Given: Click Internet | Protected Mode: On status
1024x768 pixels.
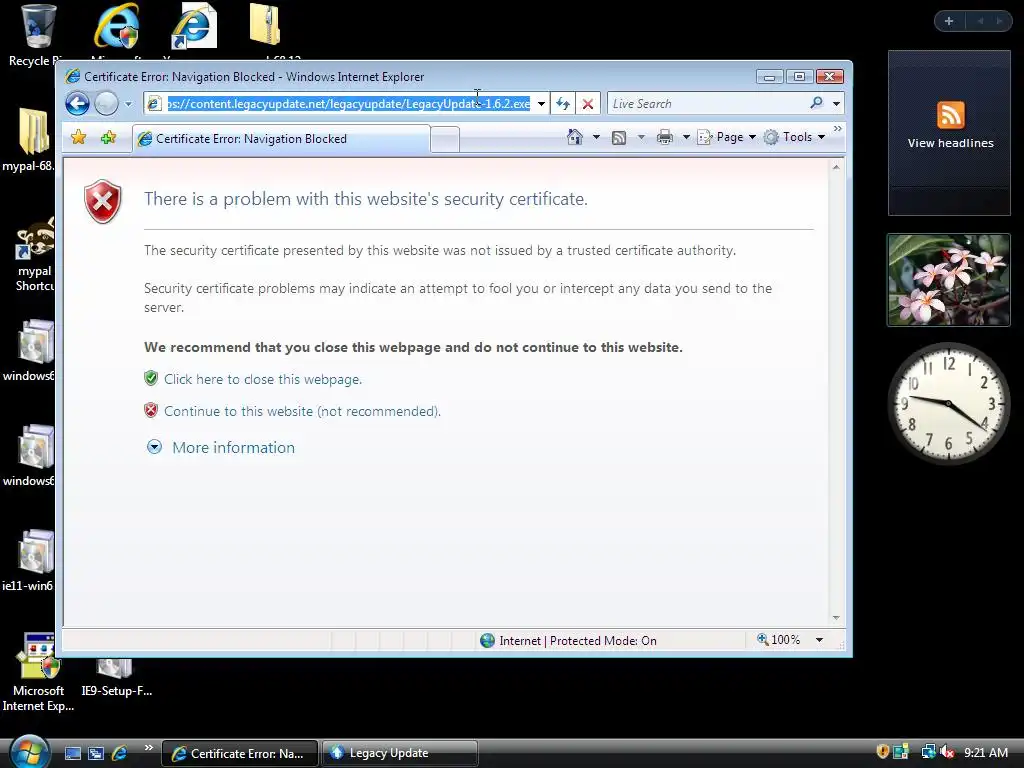Looking at the screenshot, I should [568, 641].
